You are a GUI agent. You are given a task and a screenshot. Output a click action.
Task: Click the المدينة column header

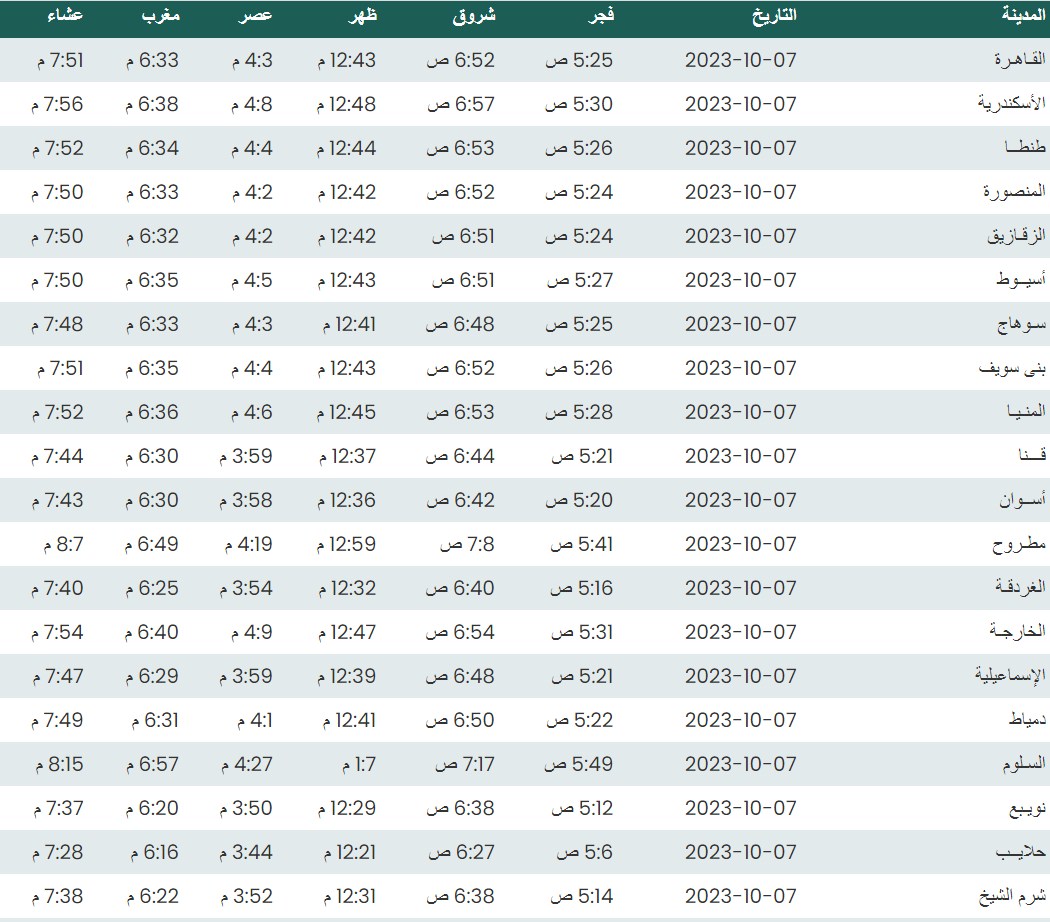[1024, 16]
